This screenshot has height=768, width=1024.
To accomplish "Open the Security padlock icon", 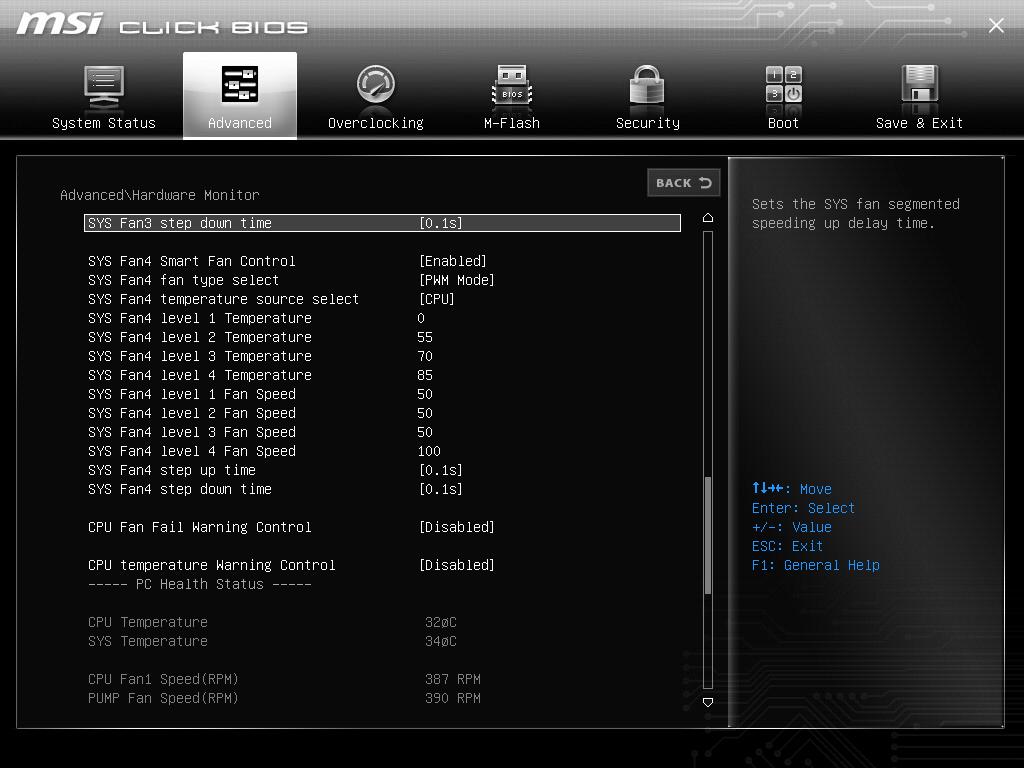I will [647, 85].
